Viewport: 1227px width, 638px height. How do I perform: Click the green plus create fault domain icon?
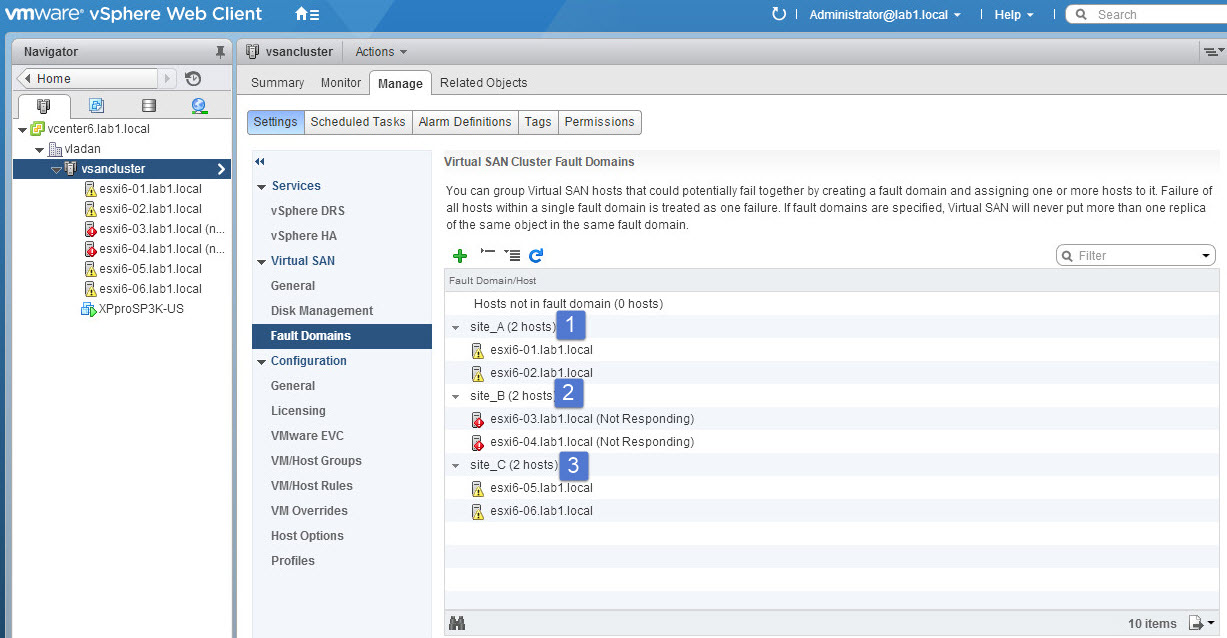[x=460, y=256]
